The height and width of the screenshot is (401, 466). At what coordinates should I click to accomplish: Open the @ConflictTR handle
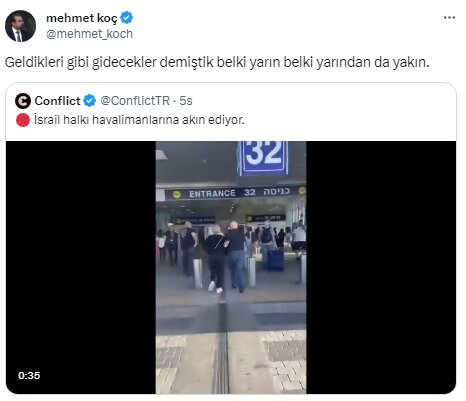[x=135, y=101]
